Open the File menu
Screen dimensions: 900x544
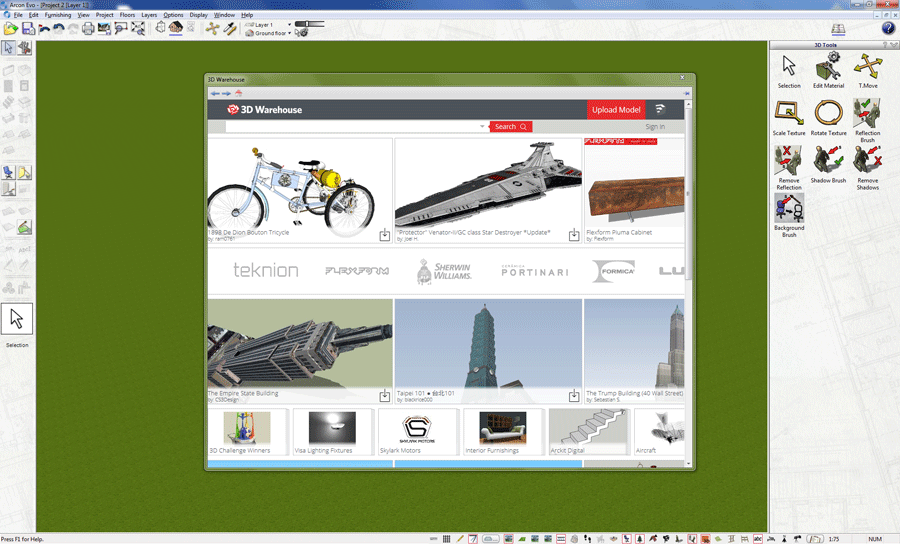pyautogui.click(x=18, y=15)
